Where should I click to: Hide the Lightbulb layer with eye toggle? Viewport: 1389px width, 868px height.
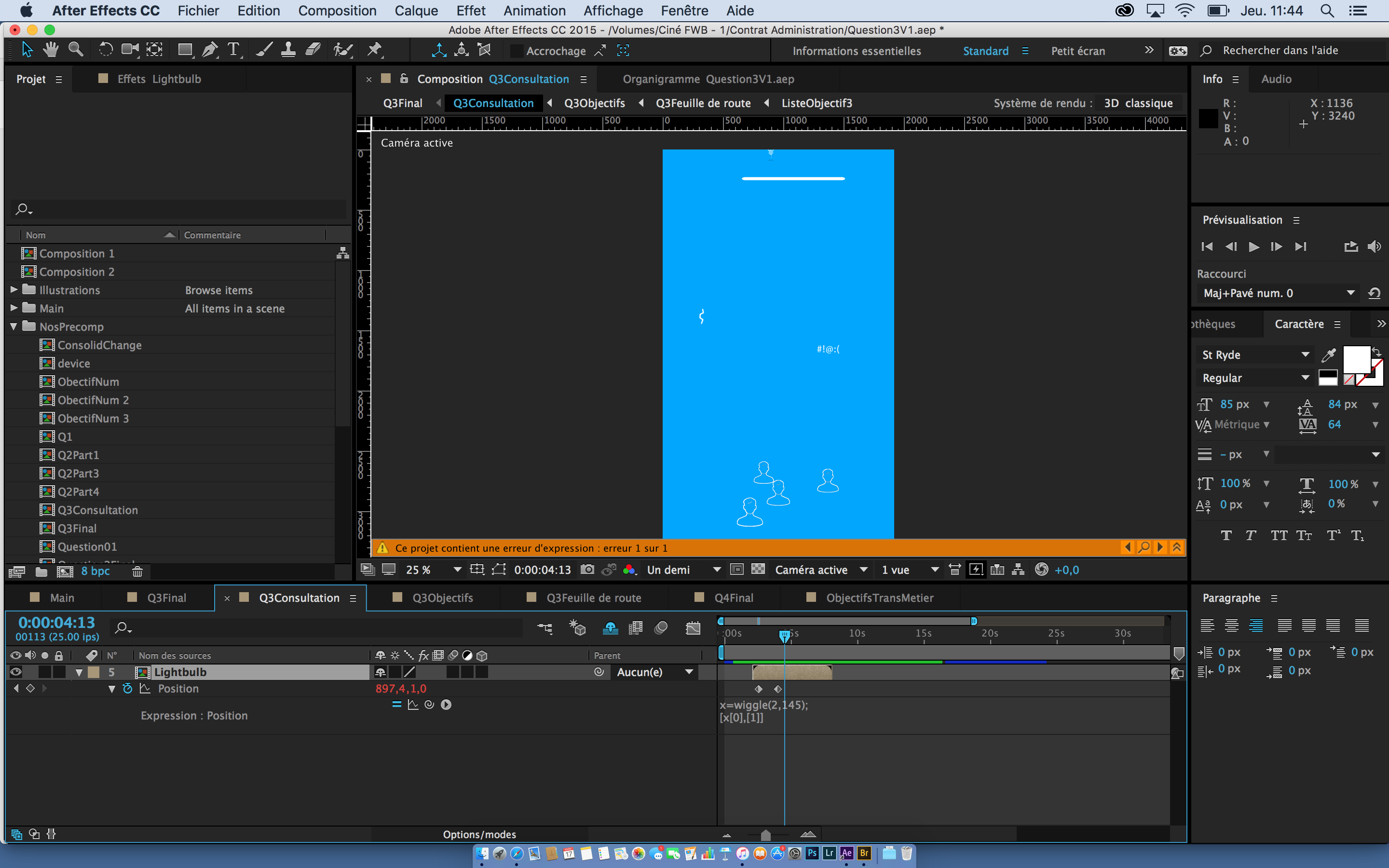pos(16,672)
